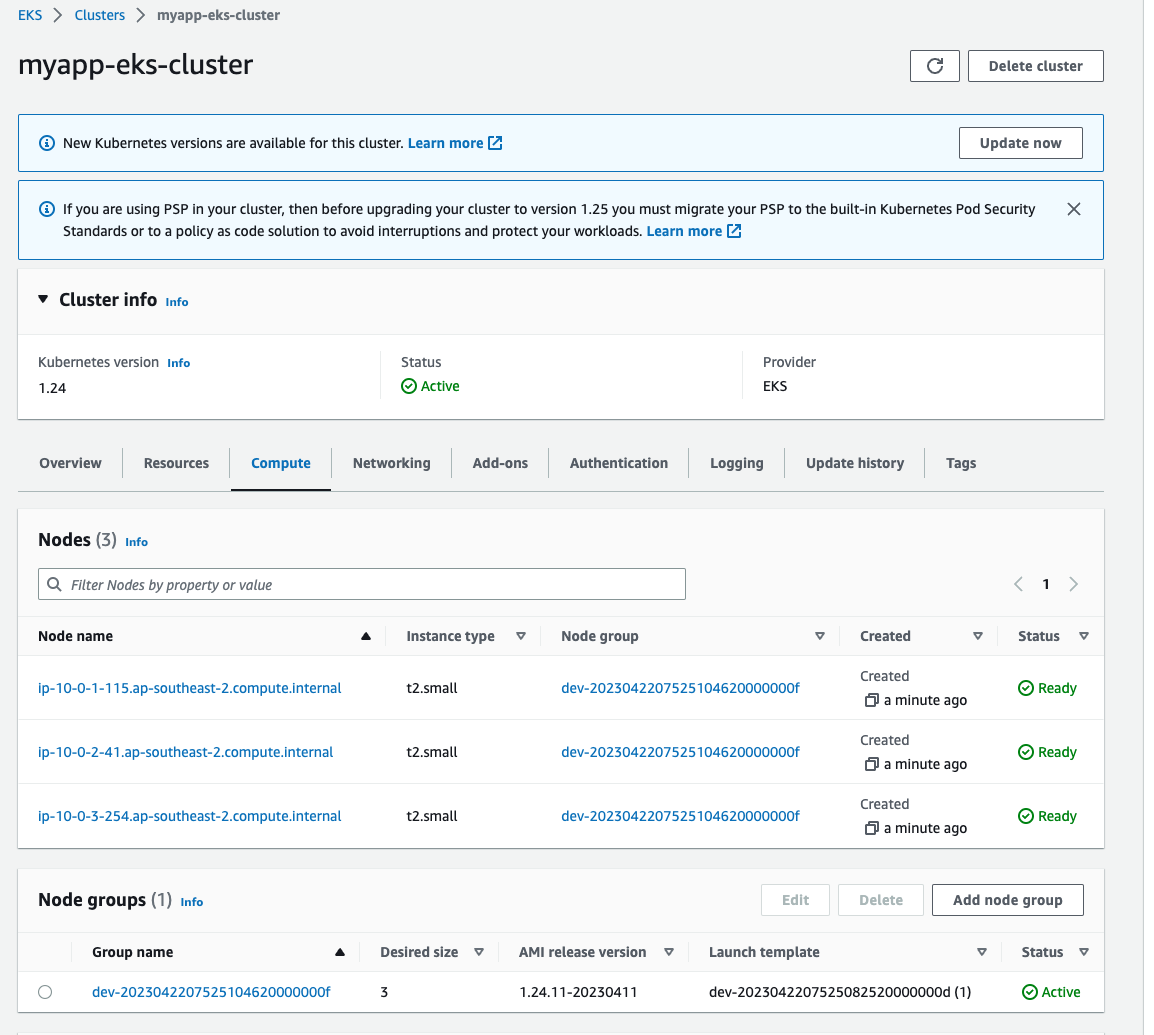The height and width of the screenshot is (1035, 1154).
Task: Click node group Active status icon
Action: [x=1030, y=992]
